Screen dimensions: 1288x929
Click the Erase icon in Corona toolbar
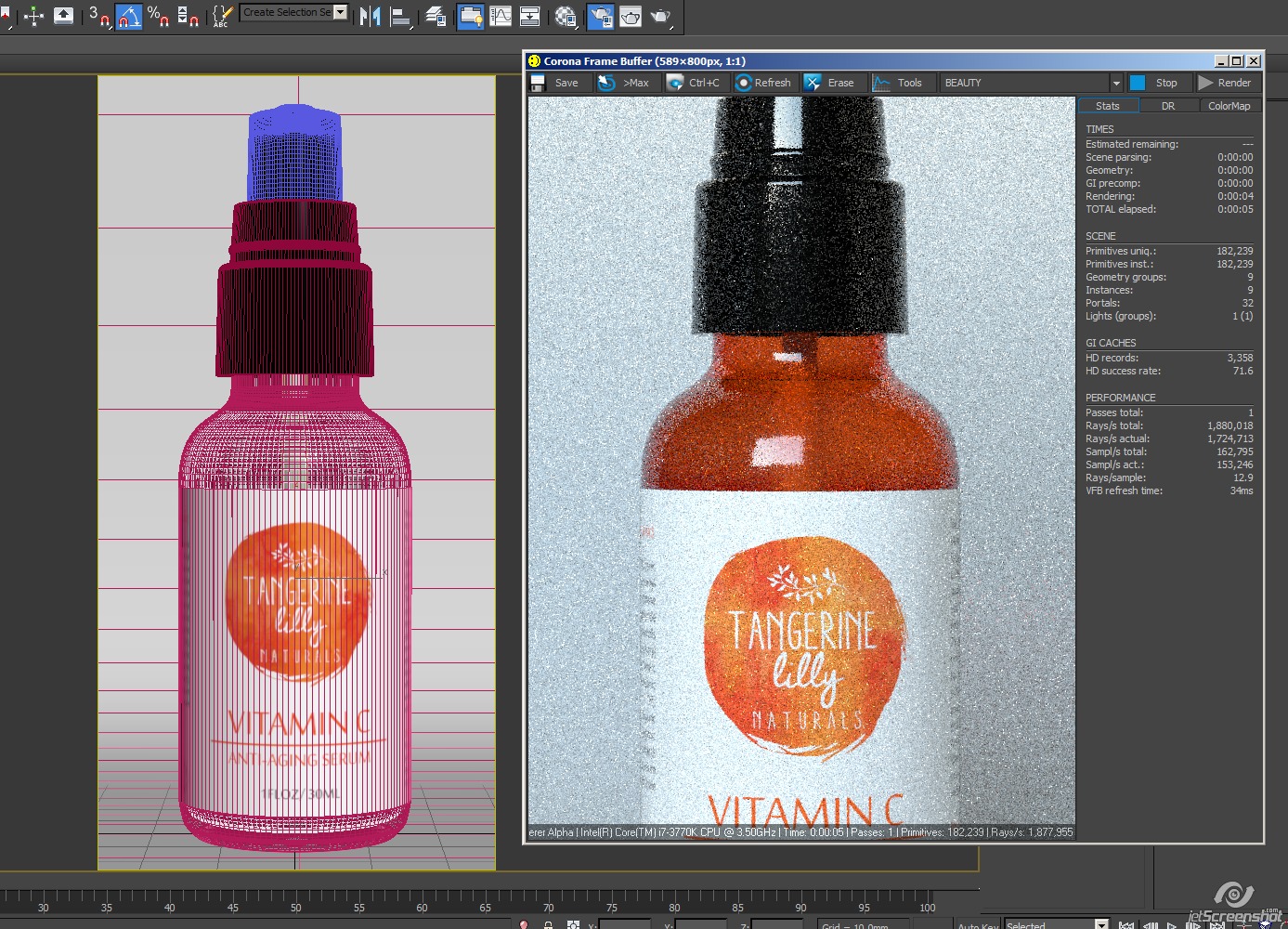(x=813, y=83)
